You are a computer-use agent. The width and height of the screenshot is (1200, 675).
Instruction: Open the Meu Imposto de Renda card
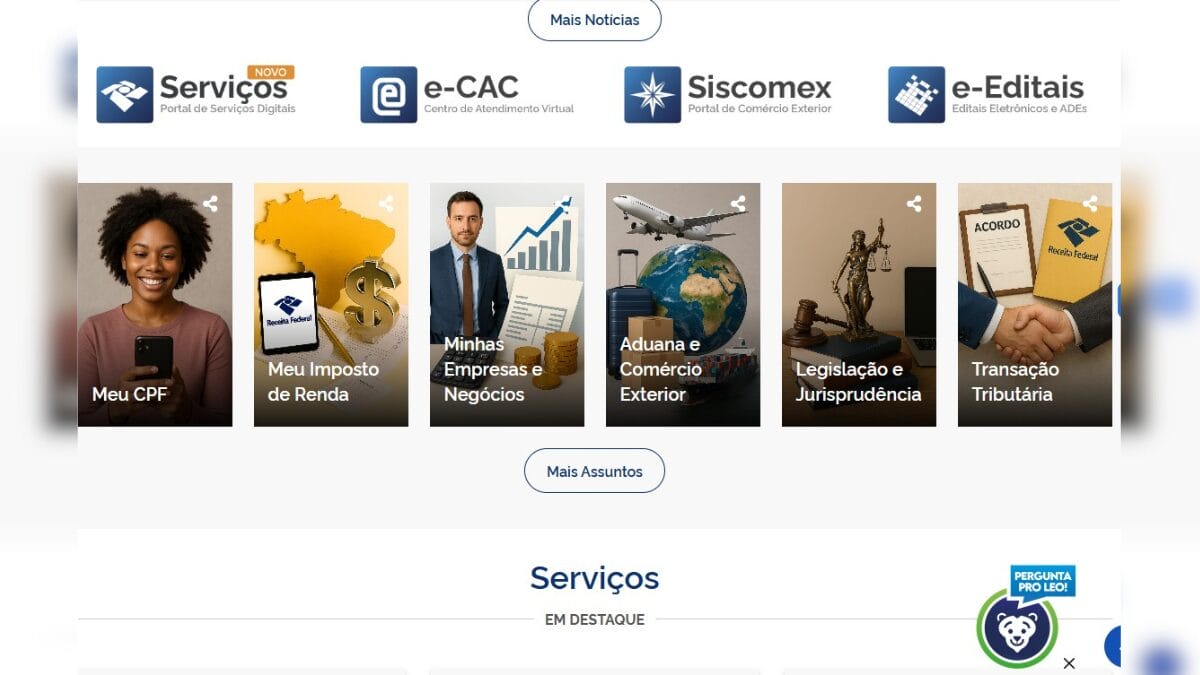[331, 305]
